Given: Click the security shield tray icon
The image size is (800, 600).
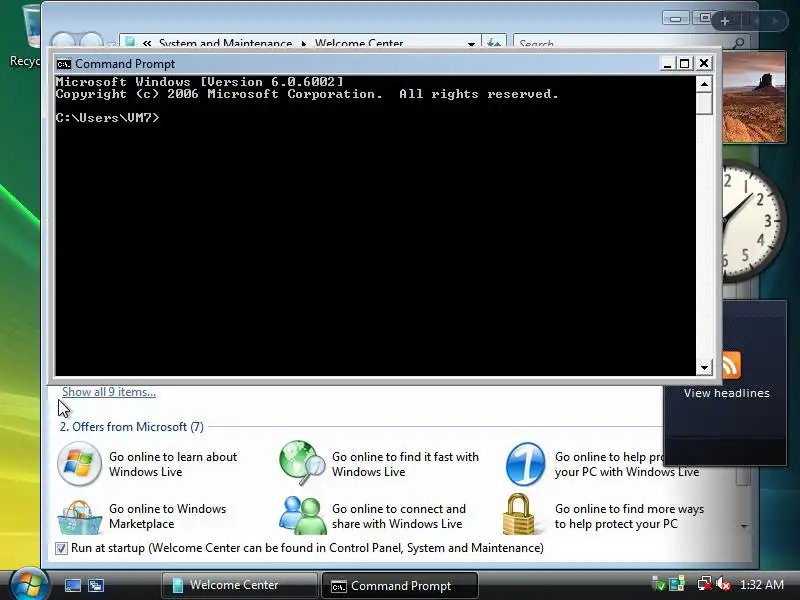Looking at the screenshot, I should pos(659,583).
